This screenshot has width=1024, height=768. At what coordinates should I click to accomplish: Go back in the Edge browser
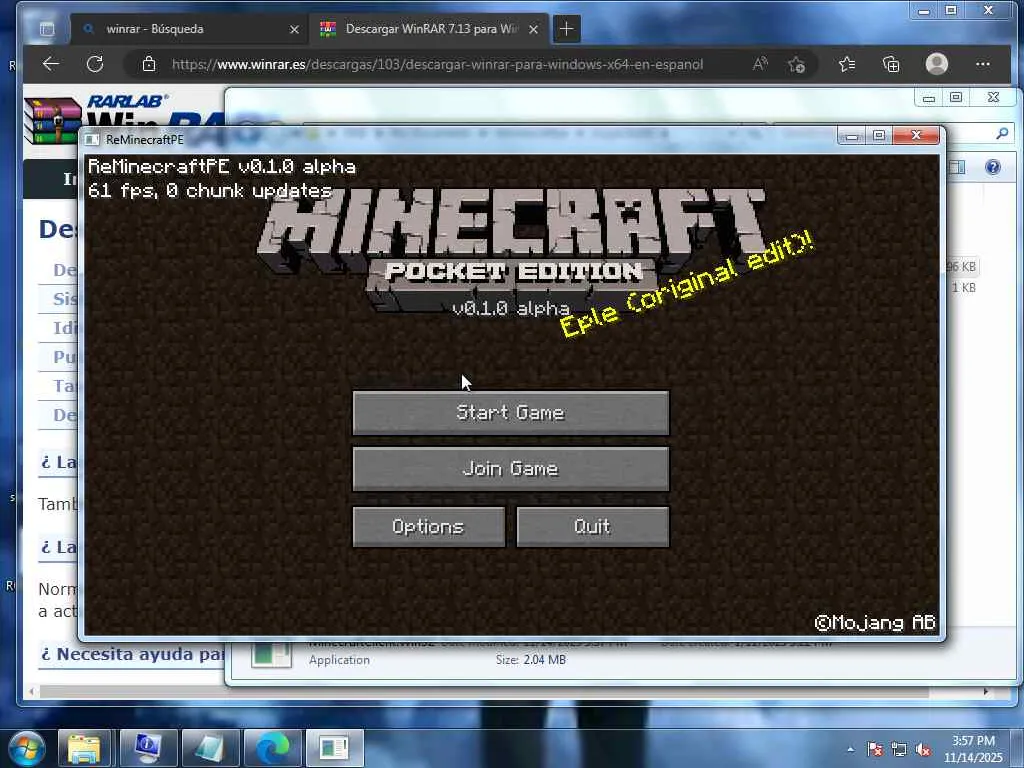point(51,64)
